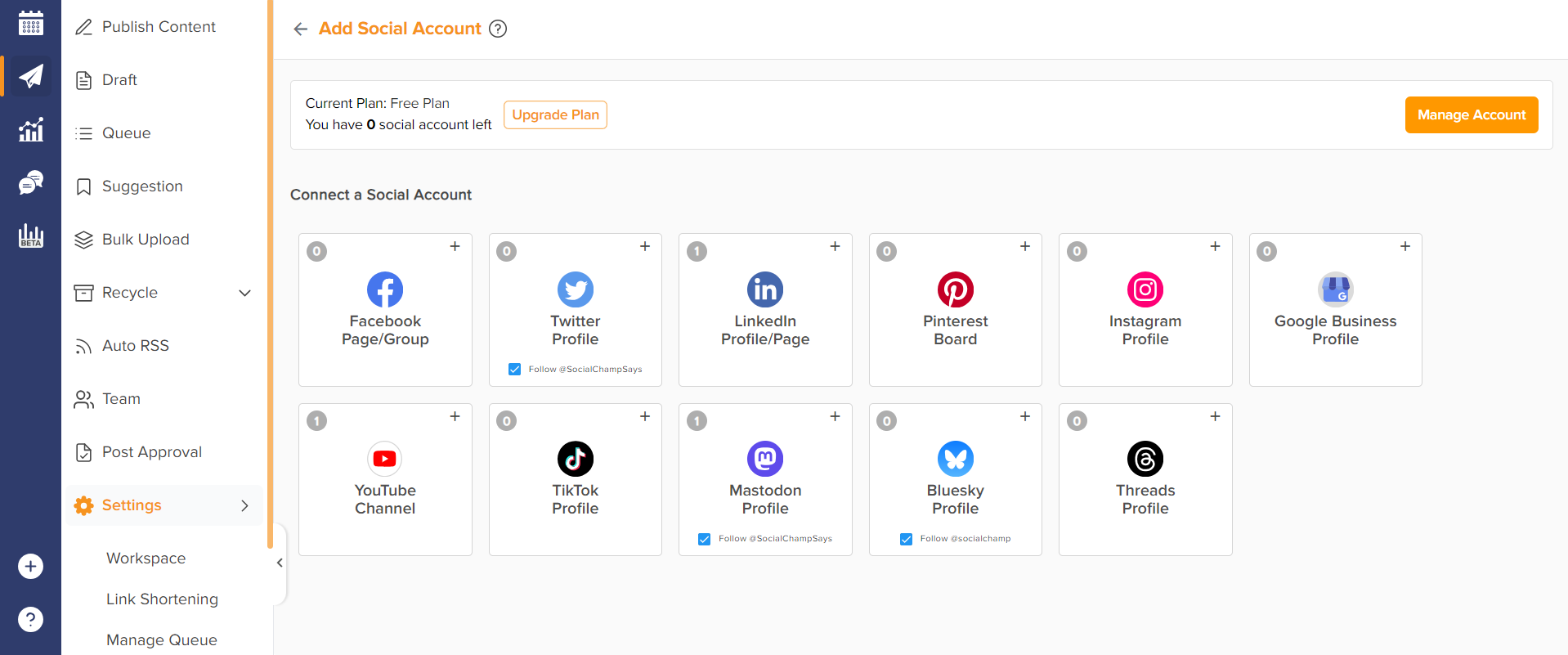Viewport: 1568px width, 655px height.
Task: Open Workspace under Settings
Action: (146, 559)
